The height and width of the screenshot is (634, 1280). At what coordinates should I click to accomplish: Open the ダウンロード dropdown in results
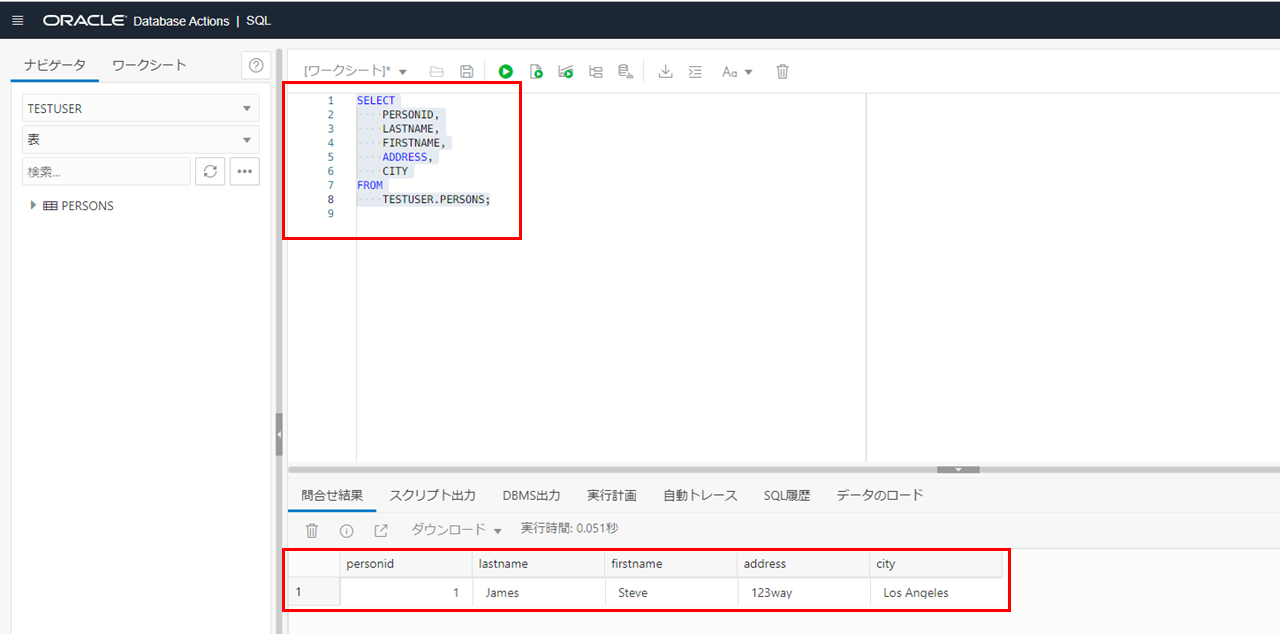pyautogui.click(x=456, y=530)
